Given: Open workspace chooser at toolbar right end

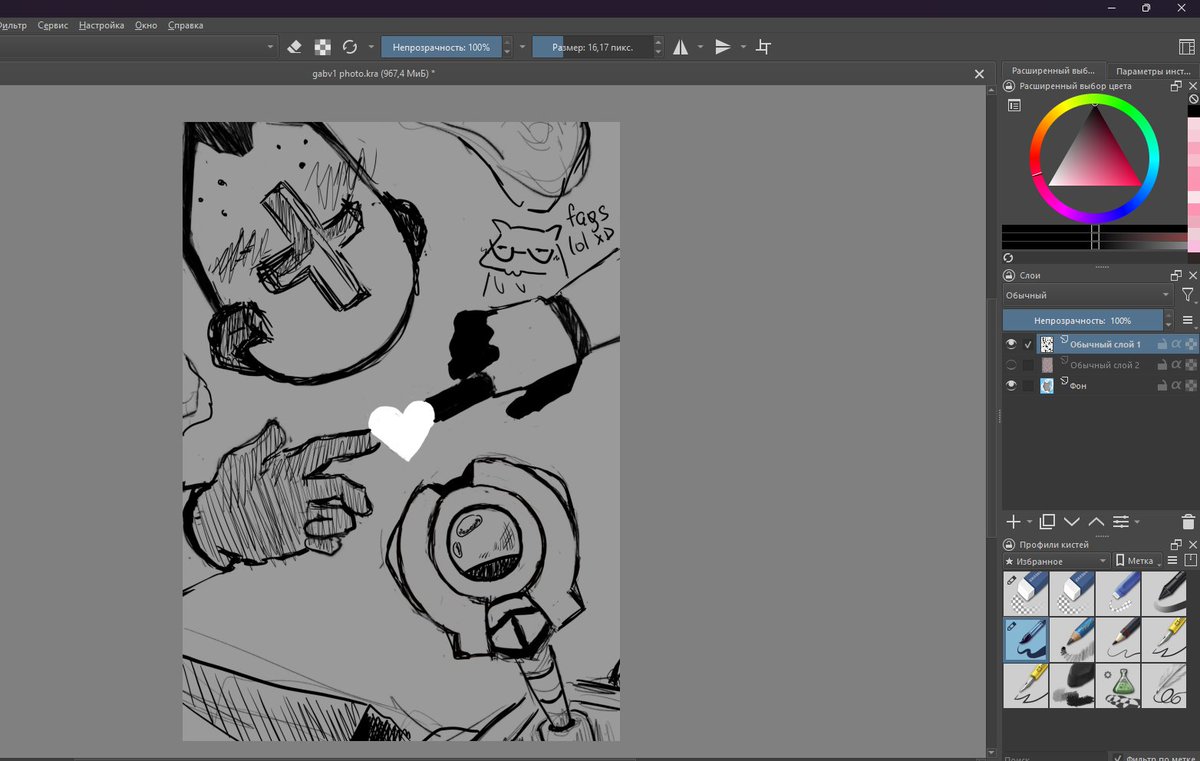Looking at the screenshot, I should (1187, 47).
